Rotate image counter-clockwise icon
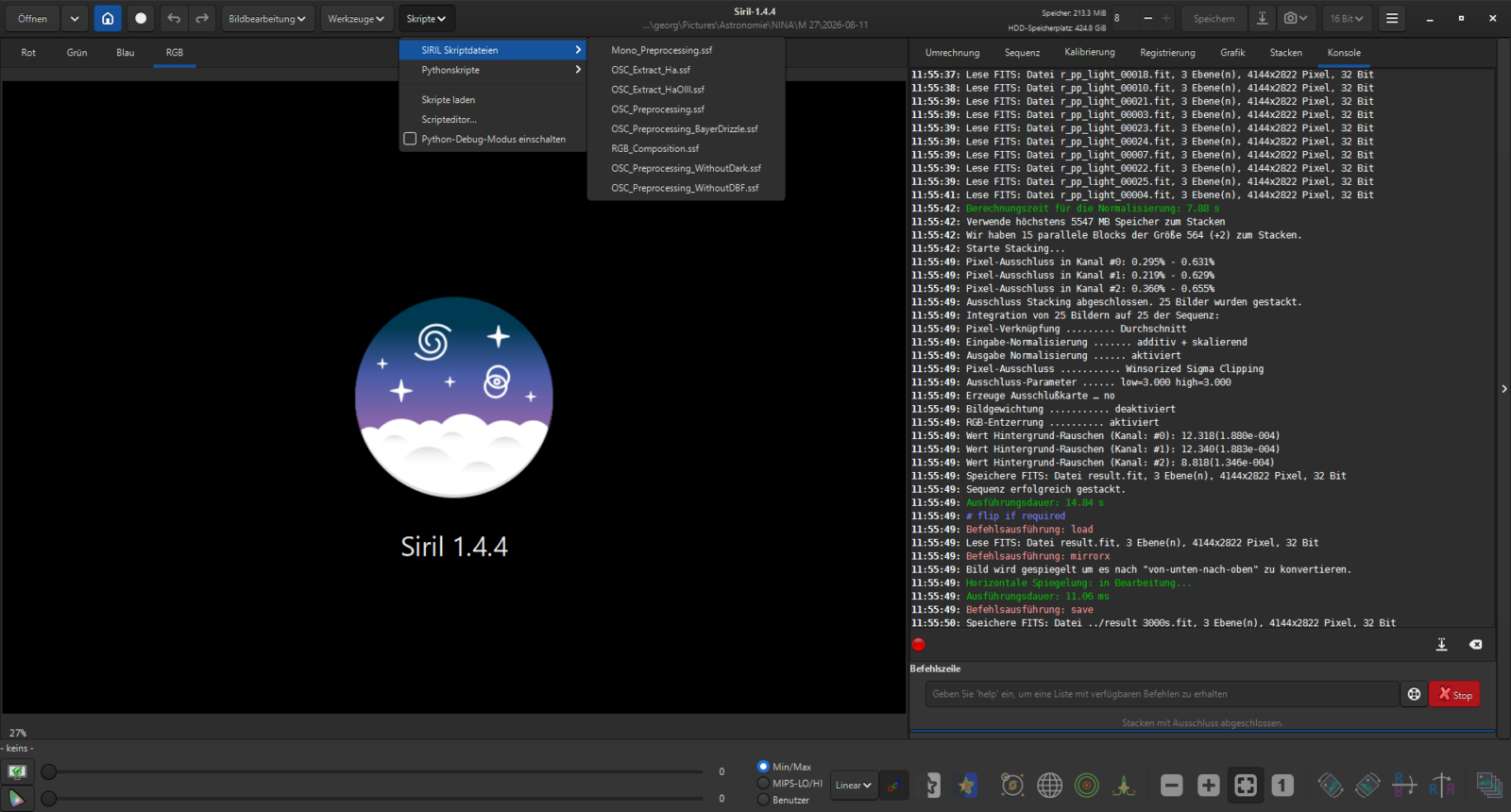The image size is (1511, 812). (1331, 786)
